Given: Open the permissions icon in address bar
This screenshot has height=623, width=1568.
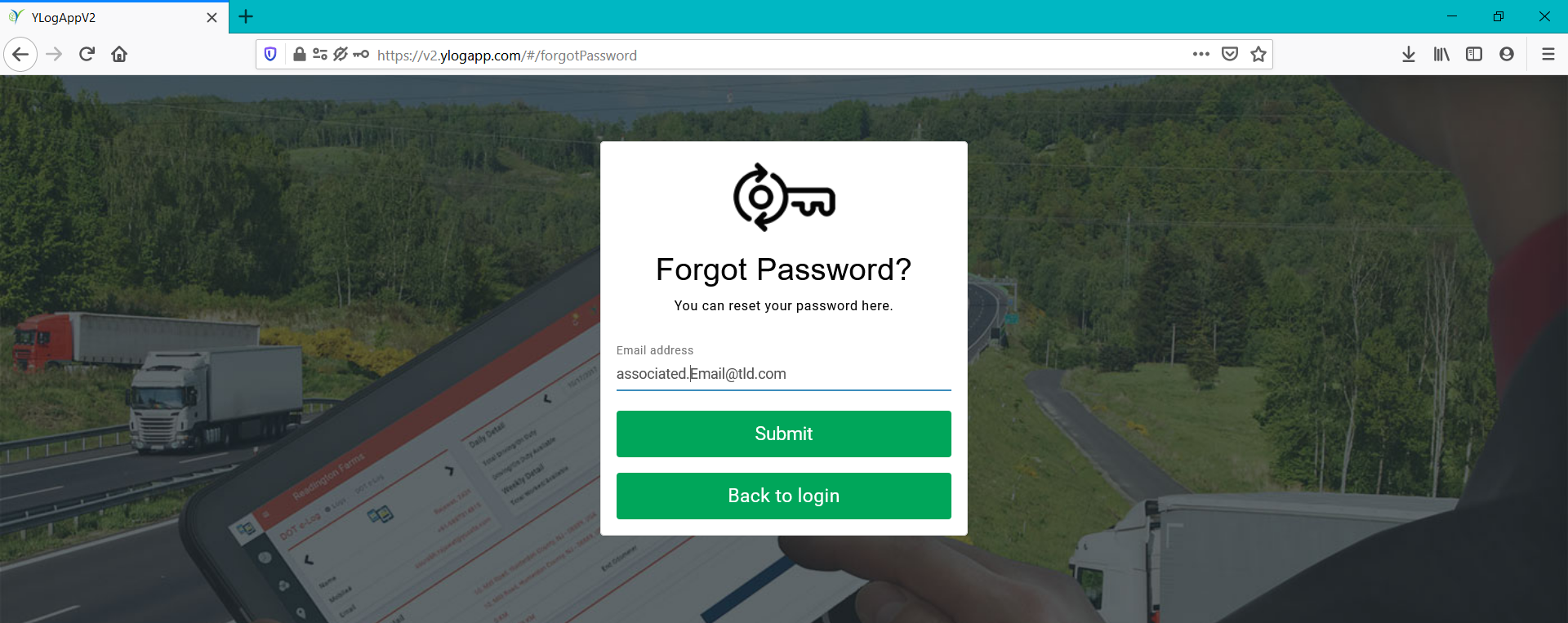Looking at the screenshot, I should [320, 55].
